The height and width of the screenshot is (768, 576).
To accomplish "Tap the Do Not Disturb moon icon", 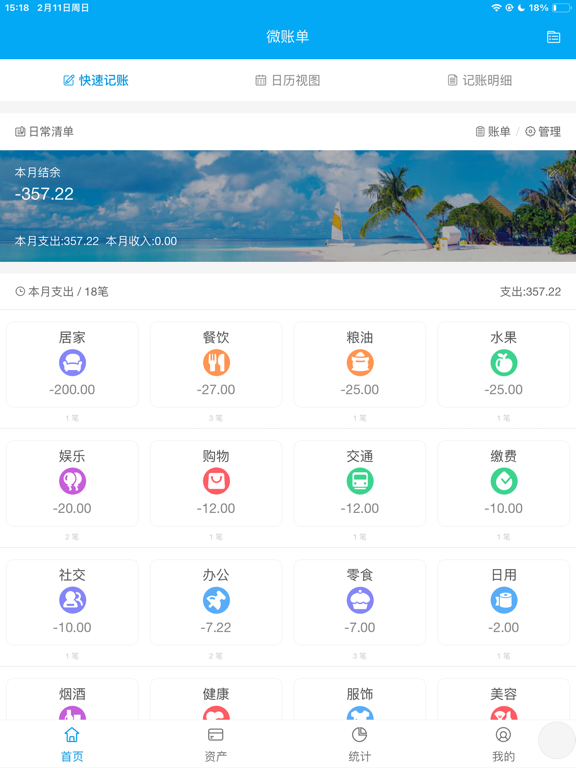I will [x=521, y=8].
